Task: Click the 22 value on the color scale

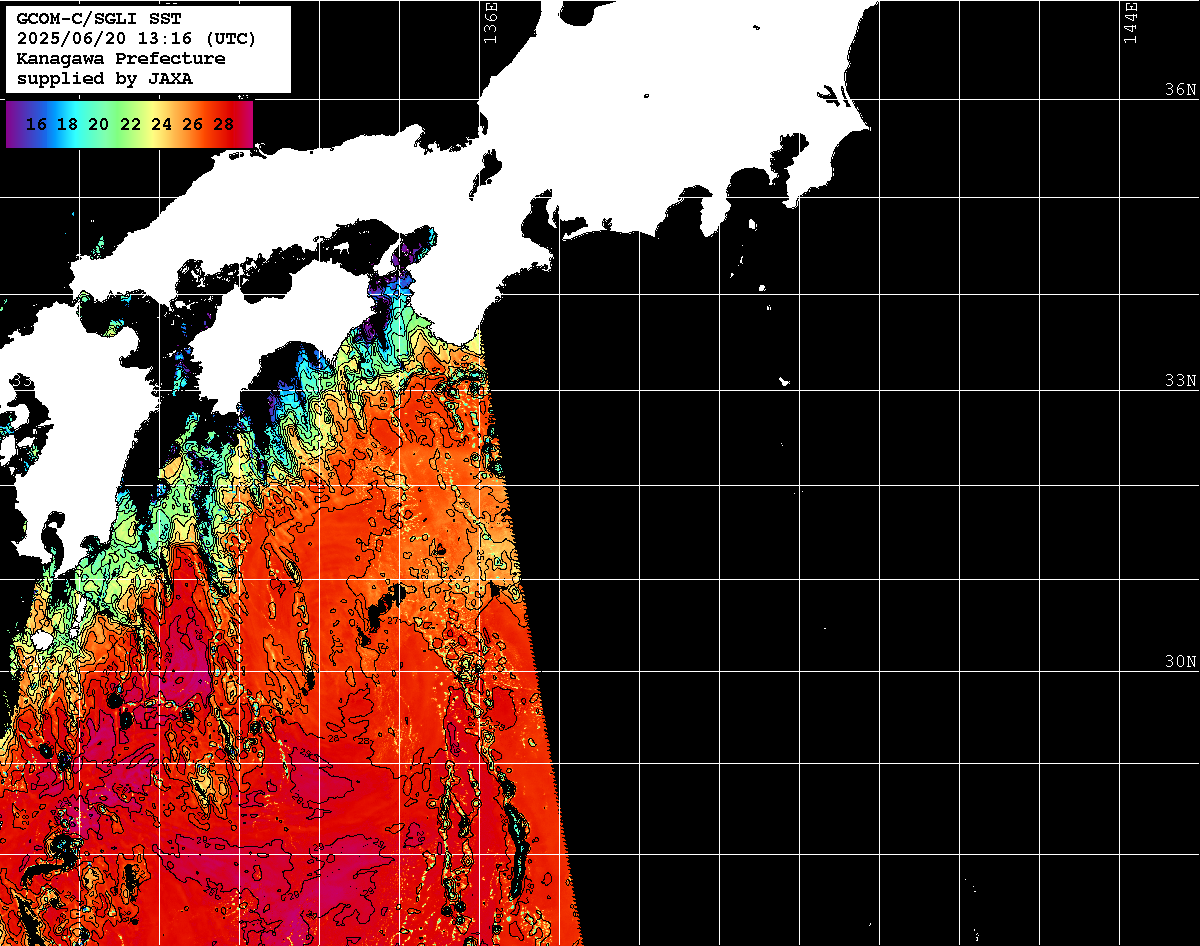Action: click(130, 125)
